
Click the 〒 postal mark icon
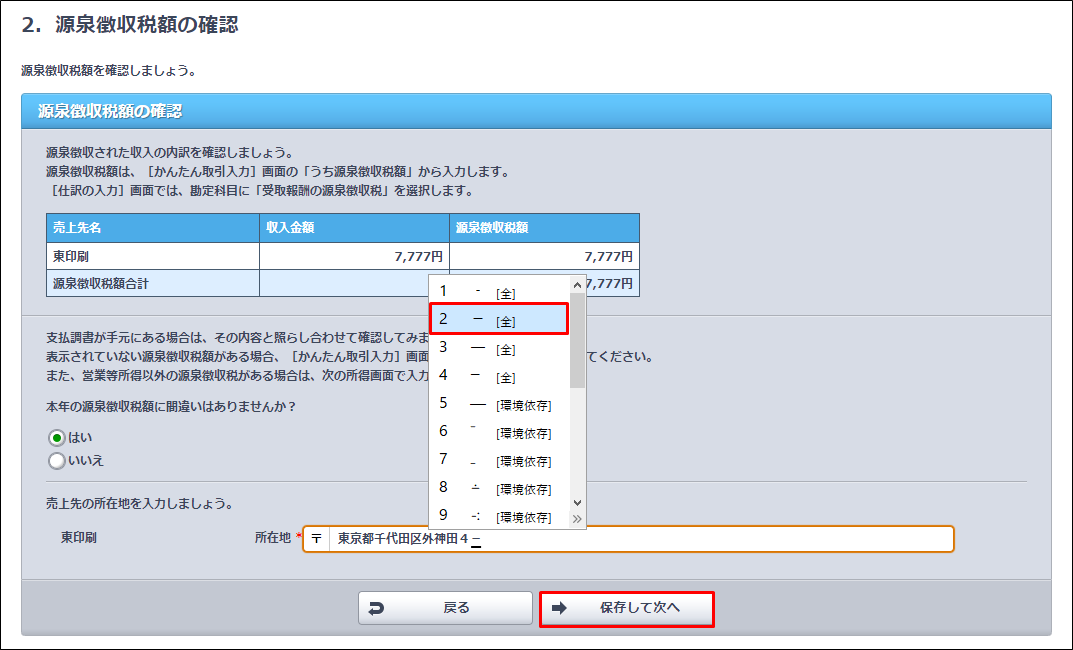[x=316, y=539]
